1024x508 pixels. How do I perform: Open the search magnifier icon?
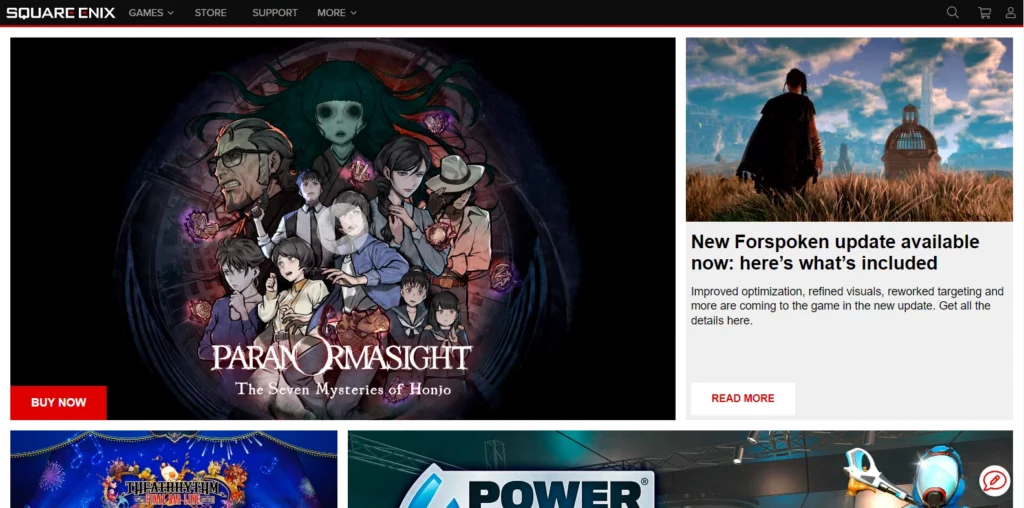pos(953,12)
